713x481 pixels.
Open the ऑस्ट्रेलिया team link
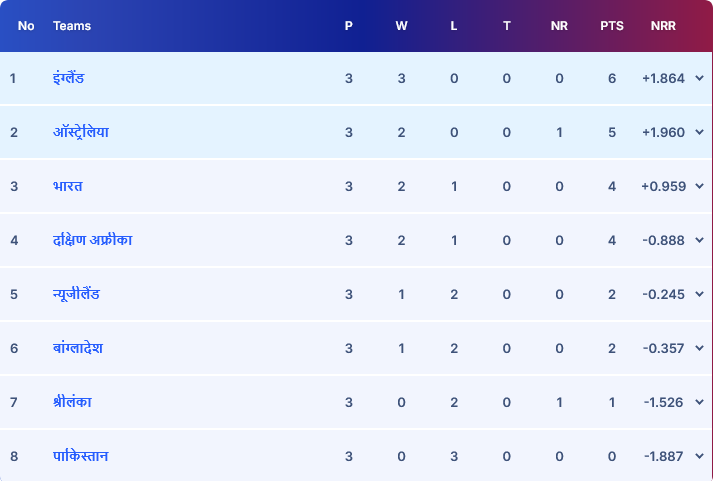pos(81,132)
